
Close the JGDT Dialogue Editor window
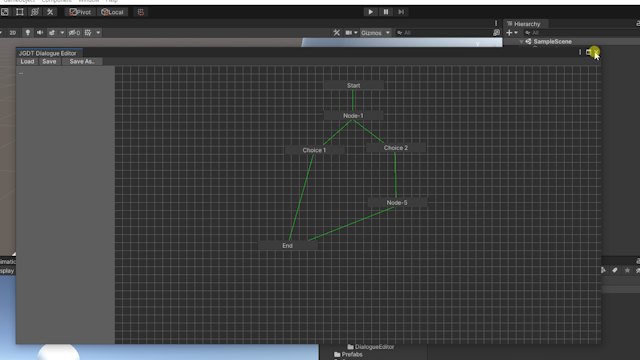click(596, 52)
